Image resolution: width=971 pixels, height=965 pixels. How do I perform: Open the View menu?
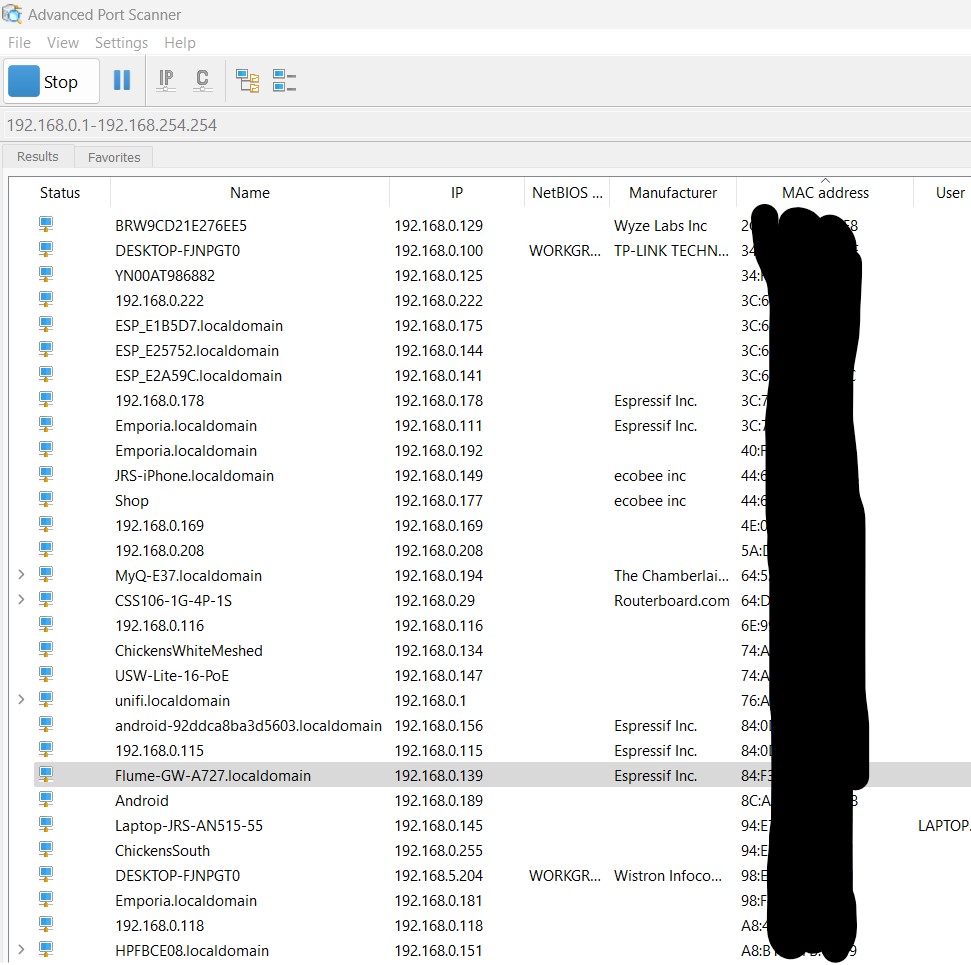point(63,43)
